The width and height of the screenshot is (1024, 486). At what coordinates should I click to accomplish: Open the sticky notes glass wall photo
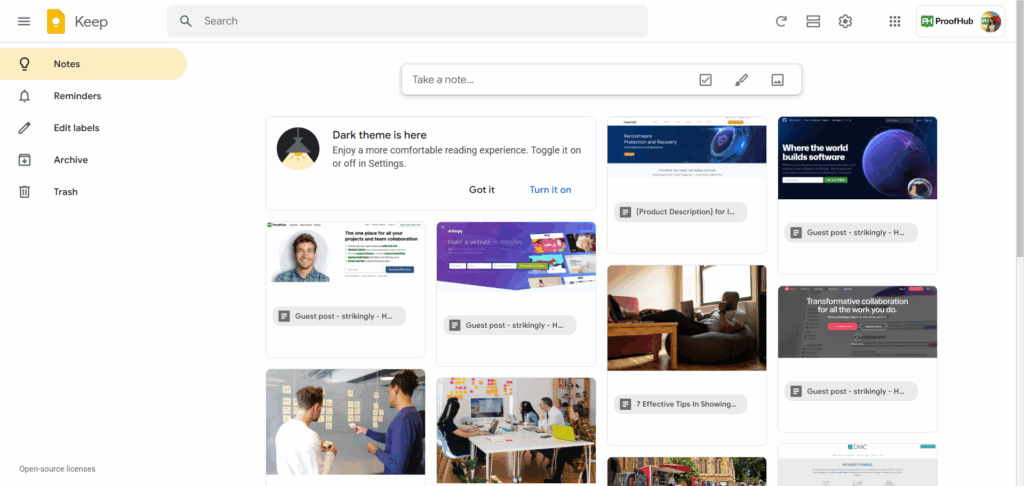[x=345, y=422]
